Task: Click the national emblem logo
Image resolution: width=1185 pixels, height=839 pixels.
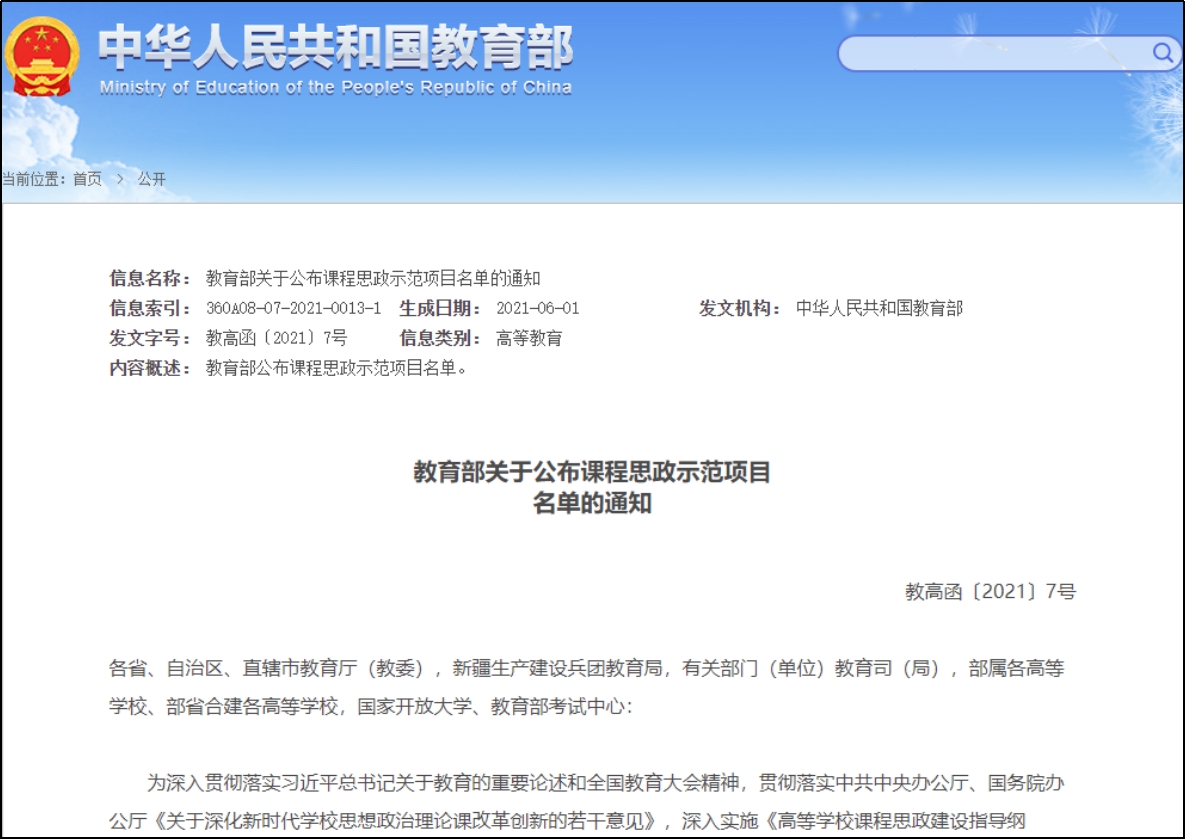Action: pyautogui.click(x=42, y=57)
